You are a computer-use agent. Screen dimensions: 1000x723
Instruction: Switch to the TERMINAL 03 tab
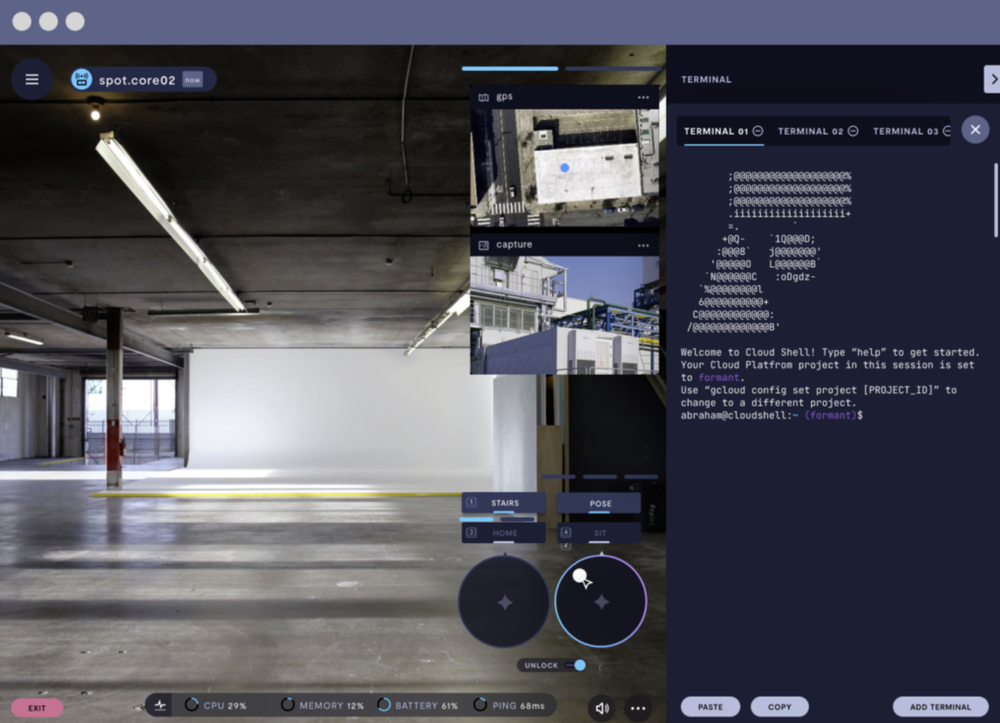(x=906, y=131)
